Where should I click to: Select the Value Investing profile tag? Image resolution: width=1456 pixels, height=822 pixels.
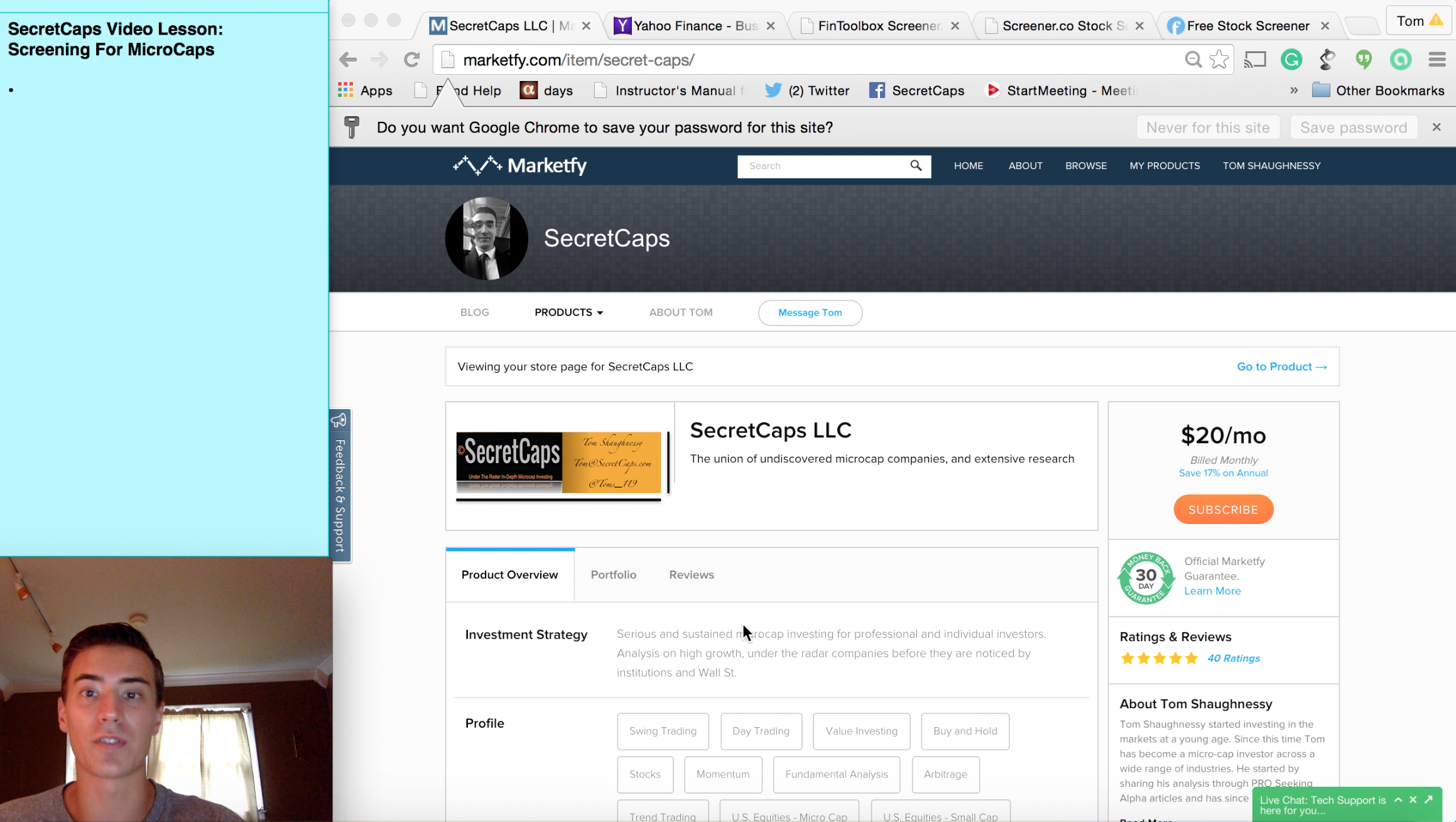click(x=861, y=731)
